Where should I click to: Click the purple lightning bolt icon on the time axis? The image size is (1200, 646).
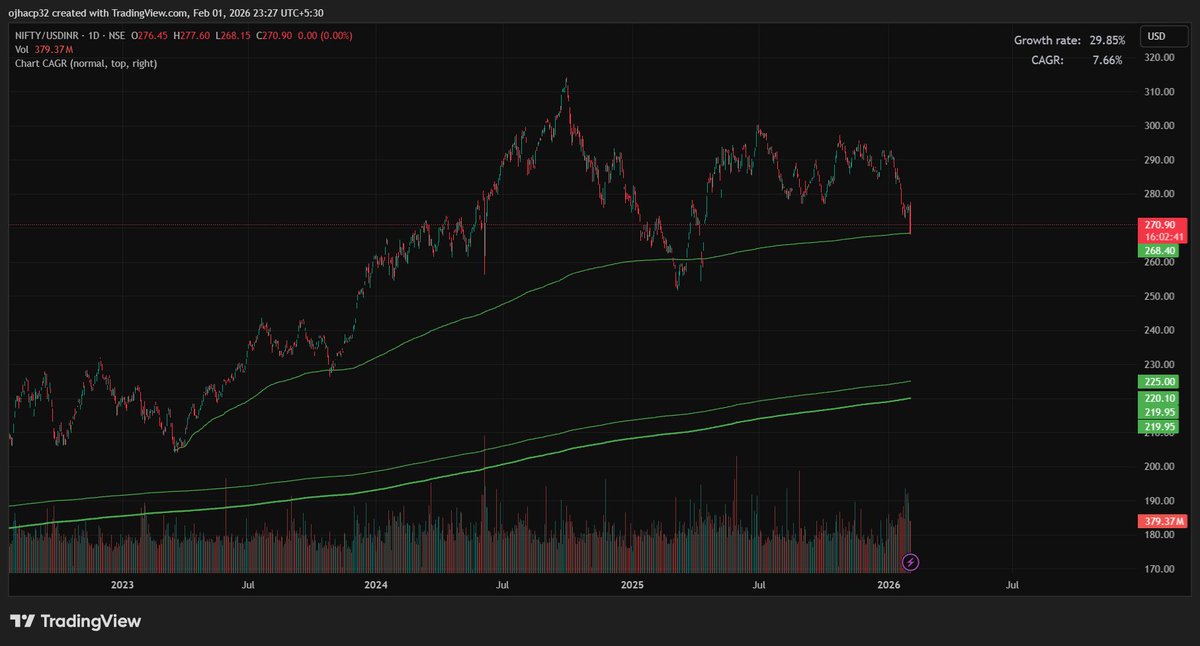[910, 562]
